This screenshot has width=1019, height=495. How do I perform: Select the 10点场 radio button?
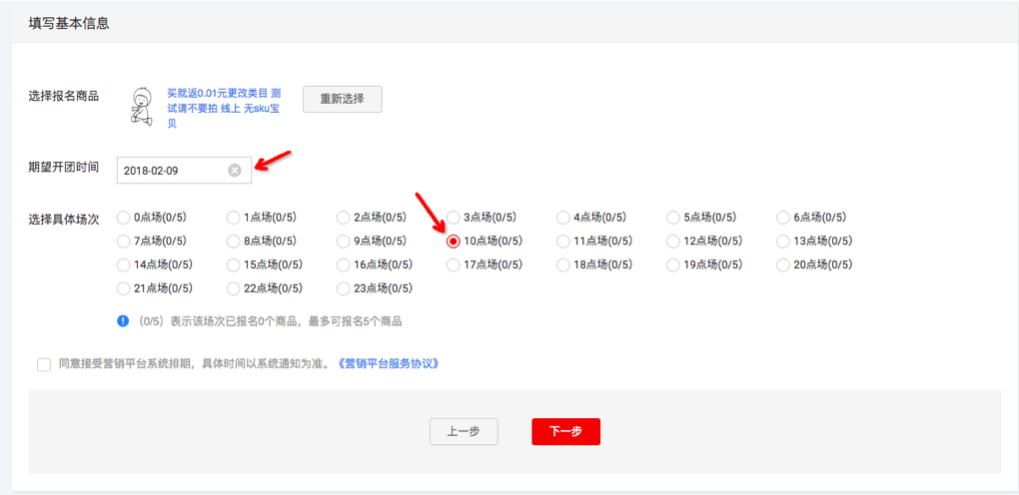[454, 241]
